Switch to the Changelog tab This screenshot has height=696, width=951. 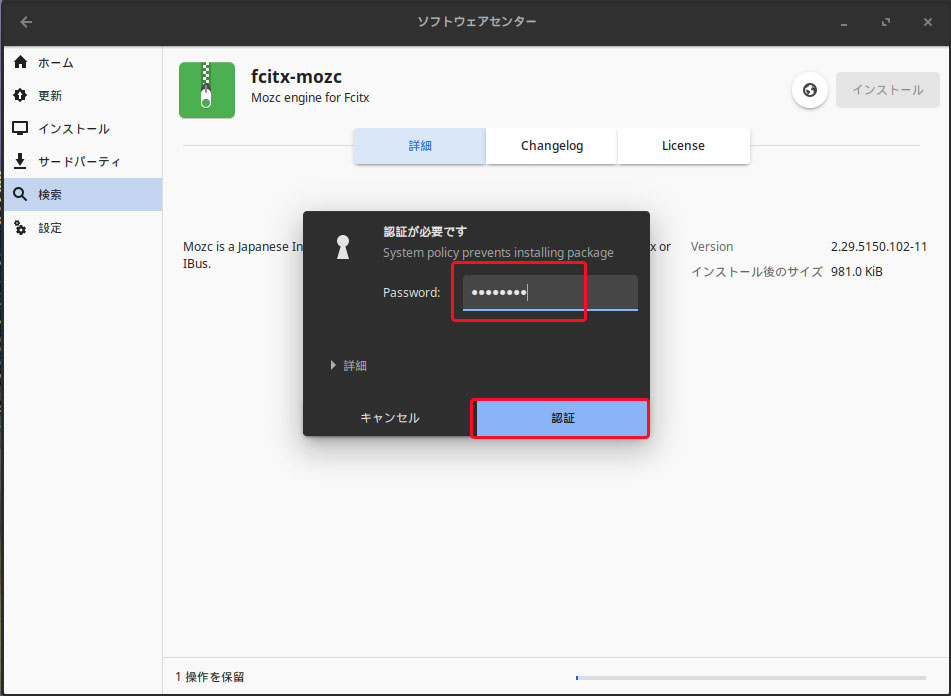pyautogui.click(x=552, y=146)
